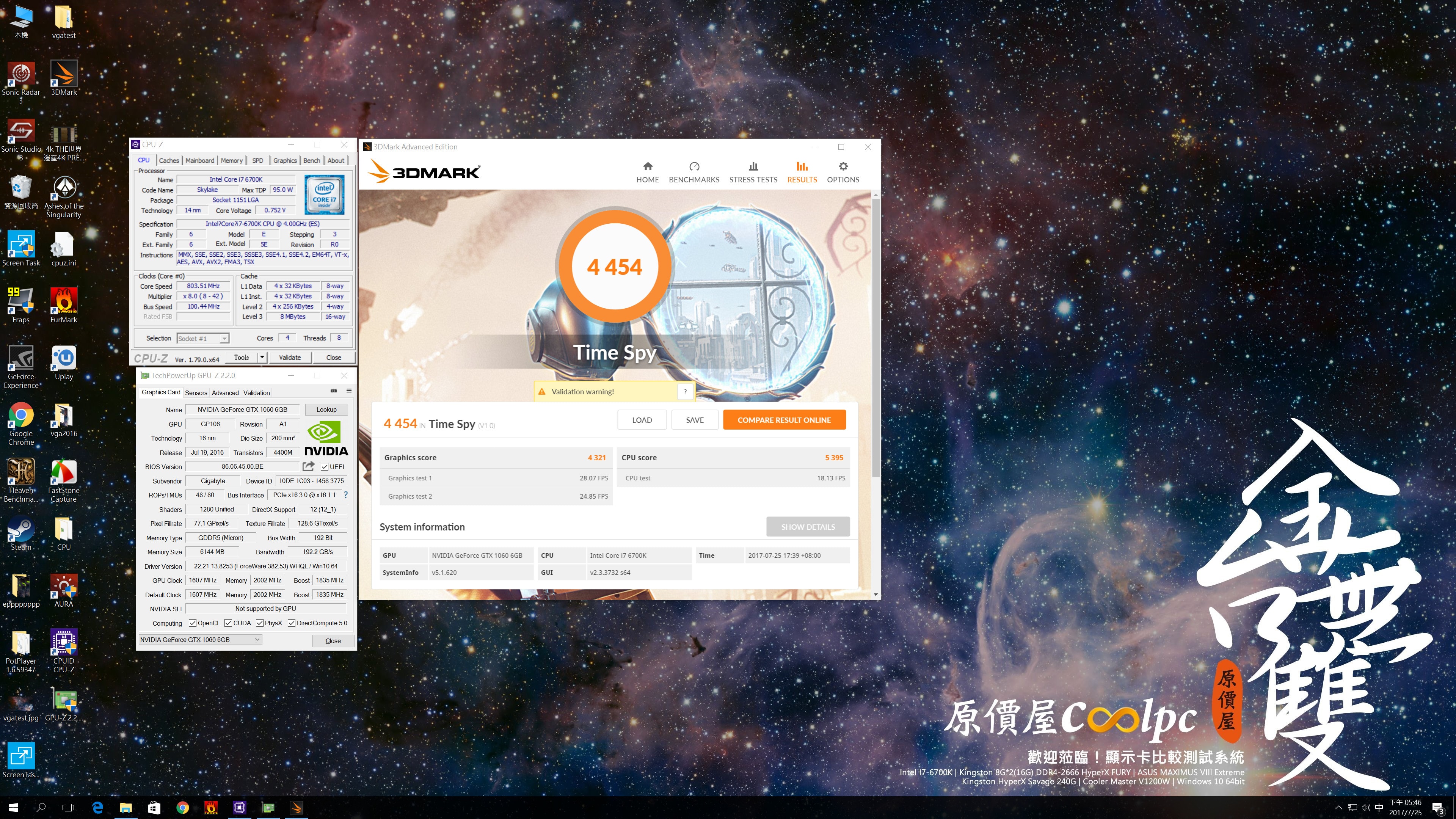
Task: Open the FastStone Capture desktop icon
Action: coord(64,481)
